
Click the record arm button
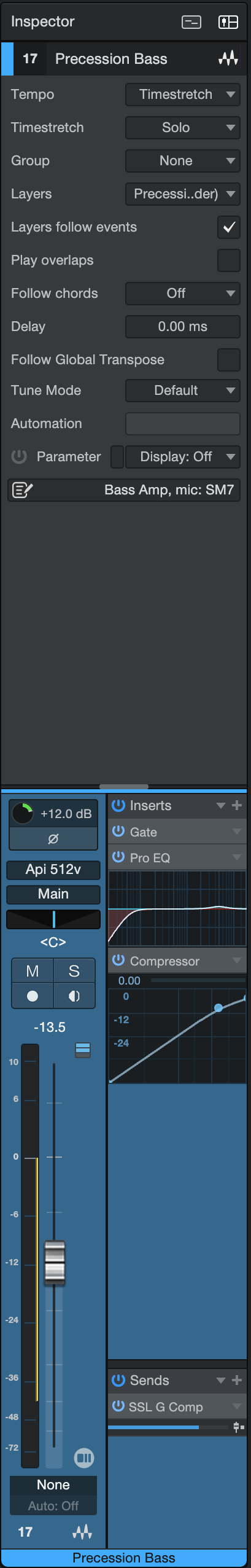coord(33,996)
